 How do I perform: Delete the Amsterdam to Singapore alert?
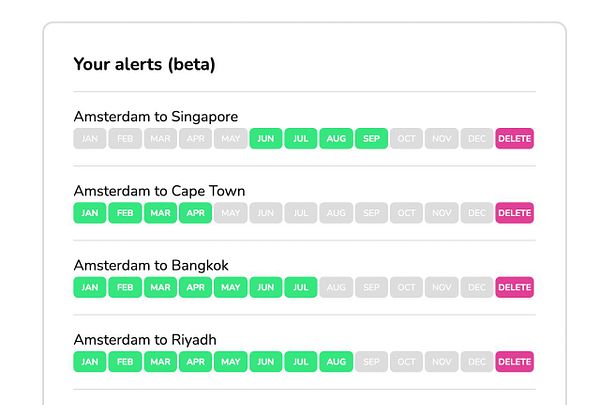click(x=514, y=139)
